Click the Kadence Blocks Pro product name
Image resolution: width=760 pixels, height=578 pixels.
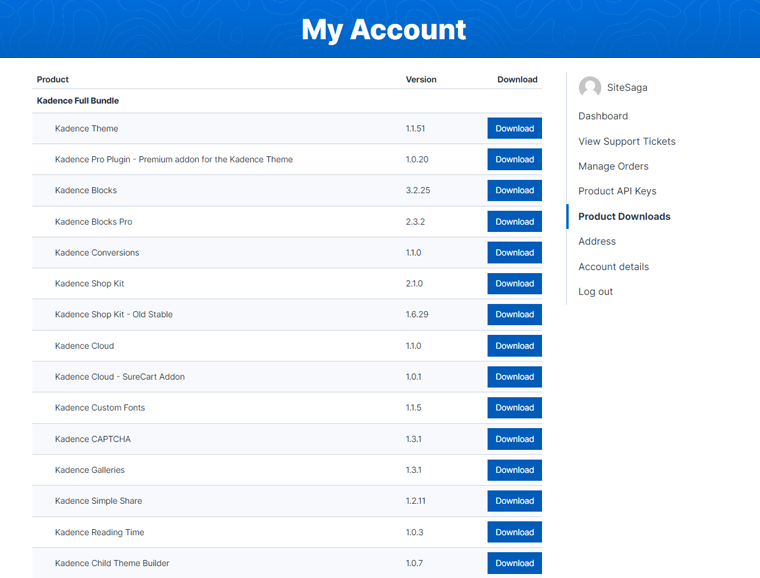[x=94, y=221]
